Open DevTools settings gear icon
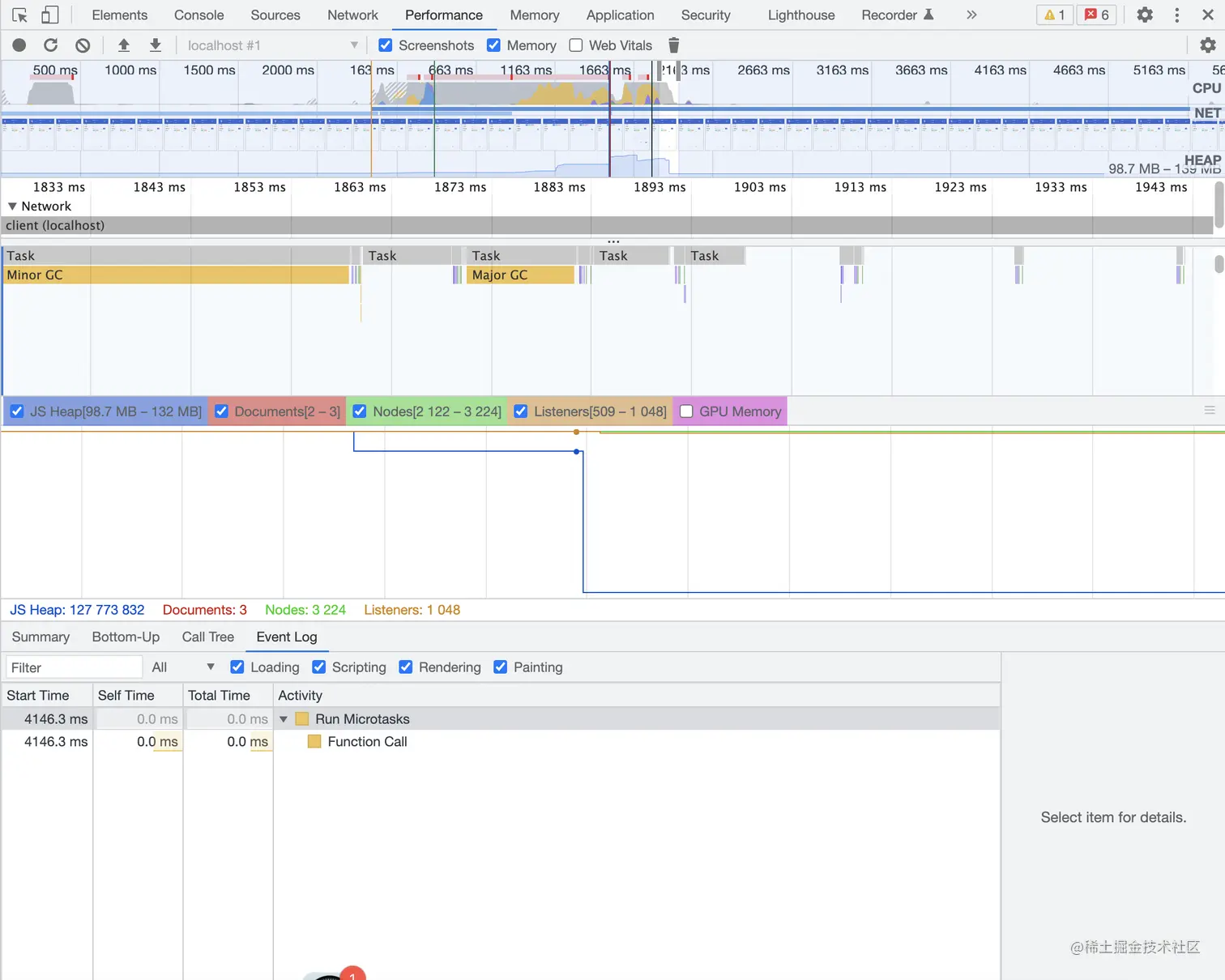 [x=1145, y=15]
